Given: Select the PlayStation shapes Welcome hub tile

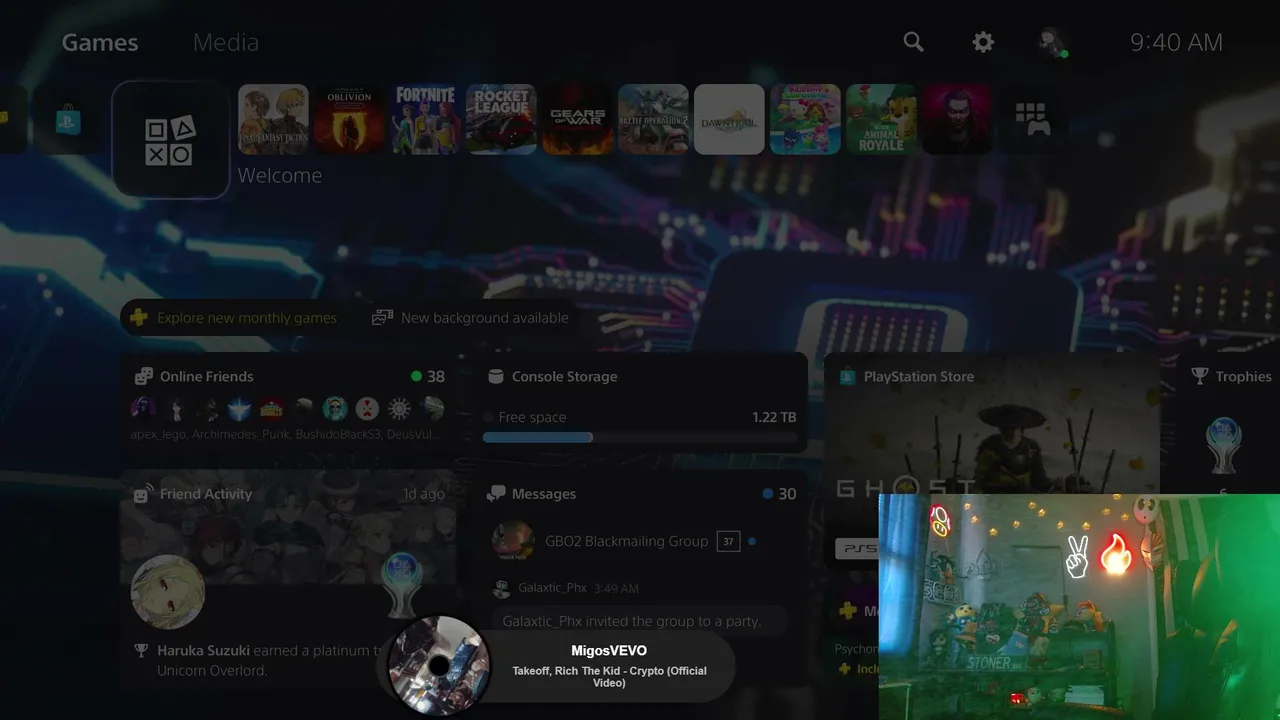Looking at the screenshot, I should (171, 140).
